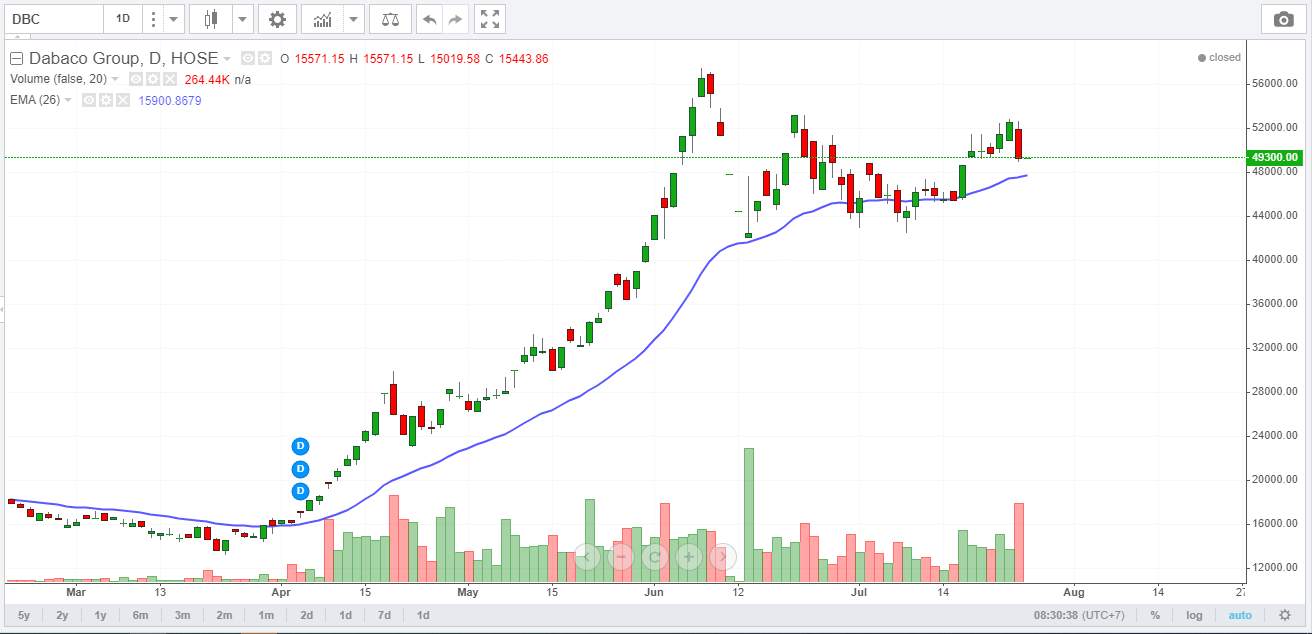Click the zoom-in plus navigation button
This screenshot has height=634, width=1312.
point(689,556)
